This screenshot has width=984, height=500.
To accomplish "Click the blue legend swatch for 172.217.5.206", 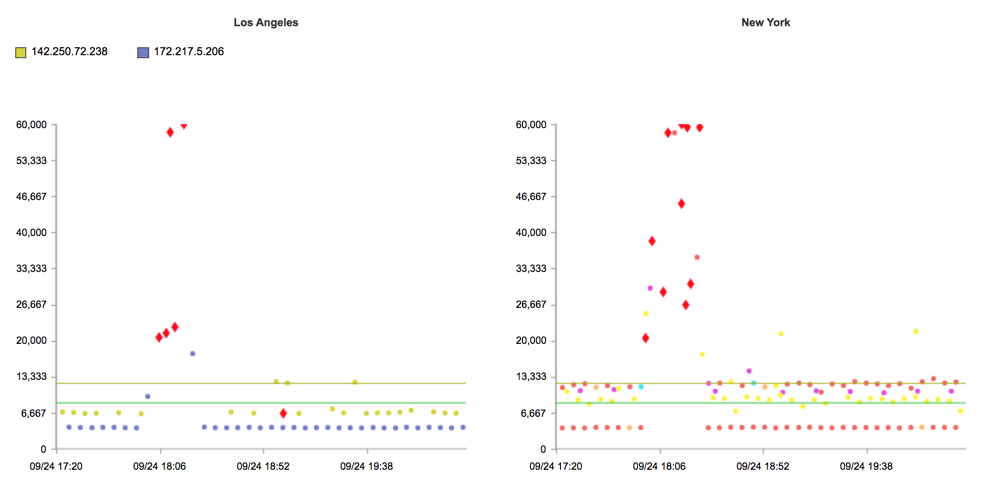I will (x=143, y=53).
